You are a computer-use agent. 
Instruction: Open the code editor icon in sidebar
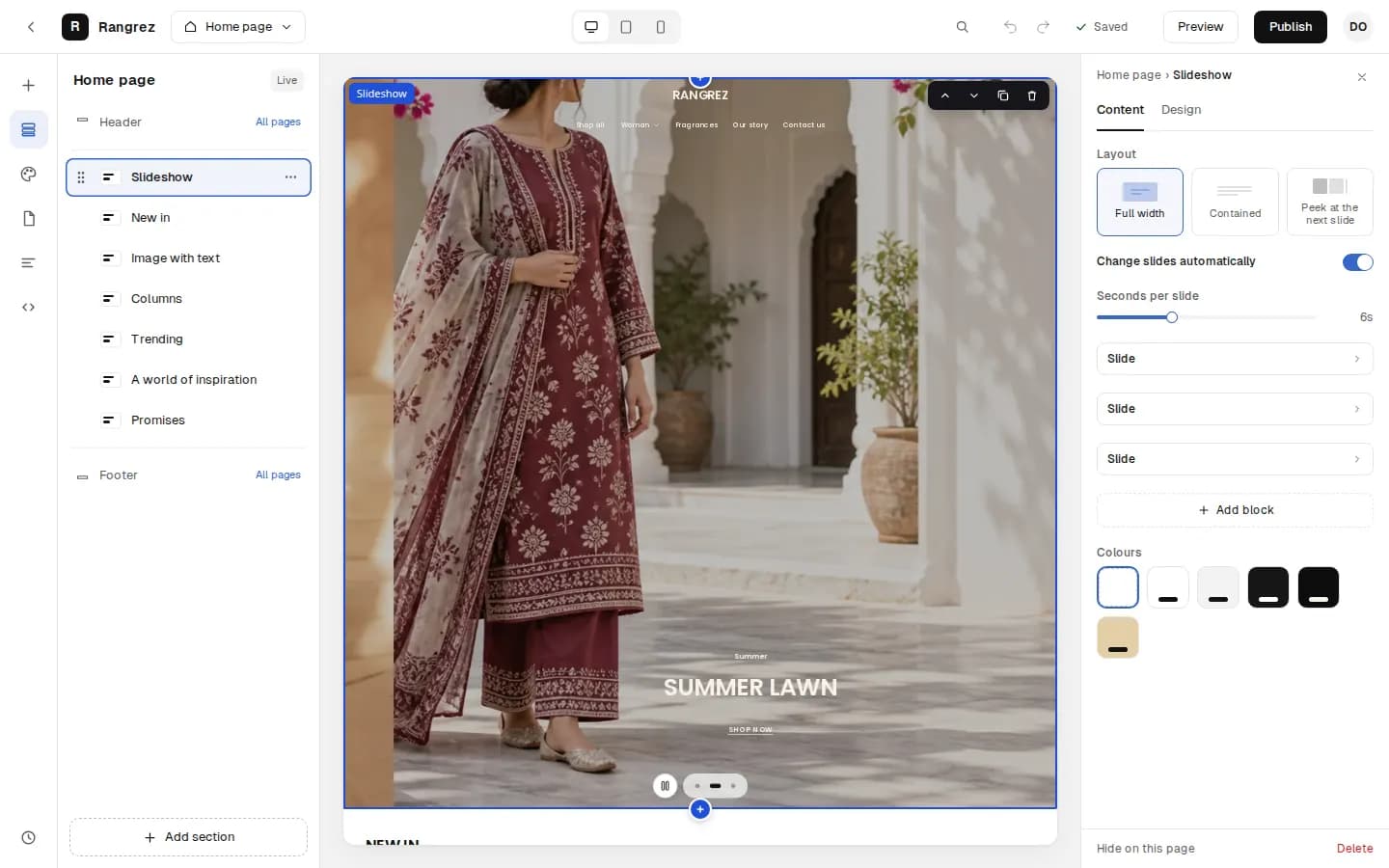(x=29, y=308)
